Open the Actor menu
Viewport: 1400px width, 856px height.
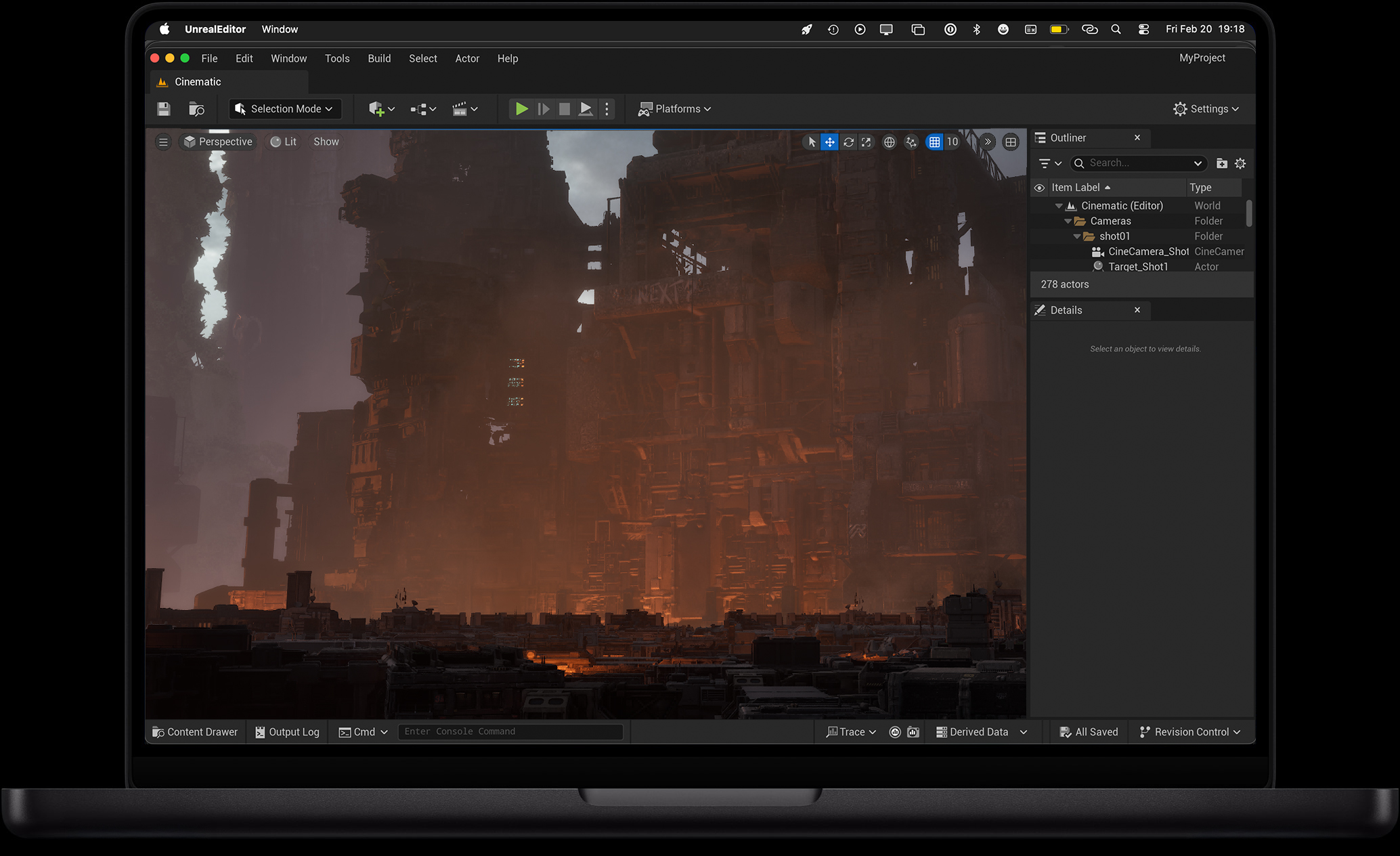(467, 59)
